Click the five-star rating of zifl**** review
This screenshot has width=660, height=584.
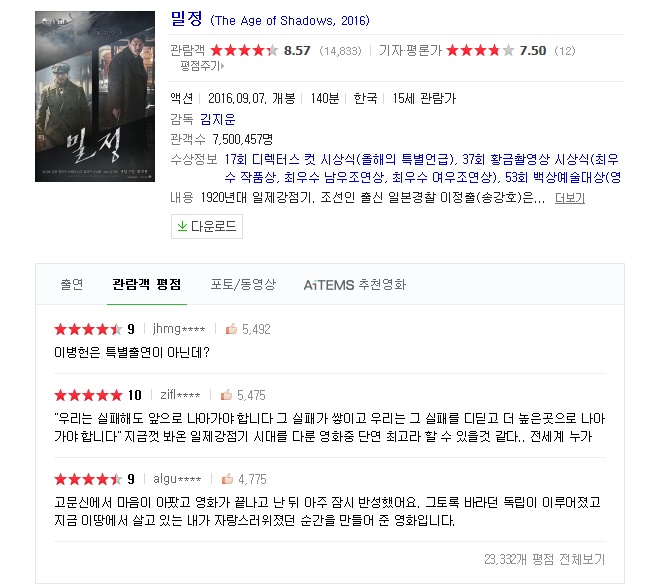click(x=88, y=395)
